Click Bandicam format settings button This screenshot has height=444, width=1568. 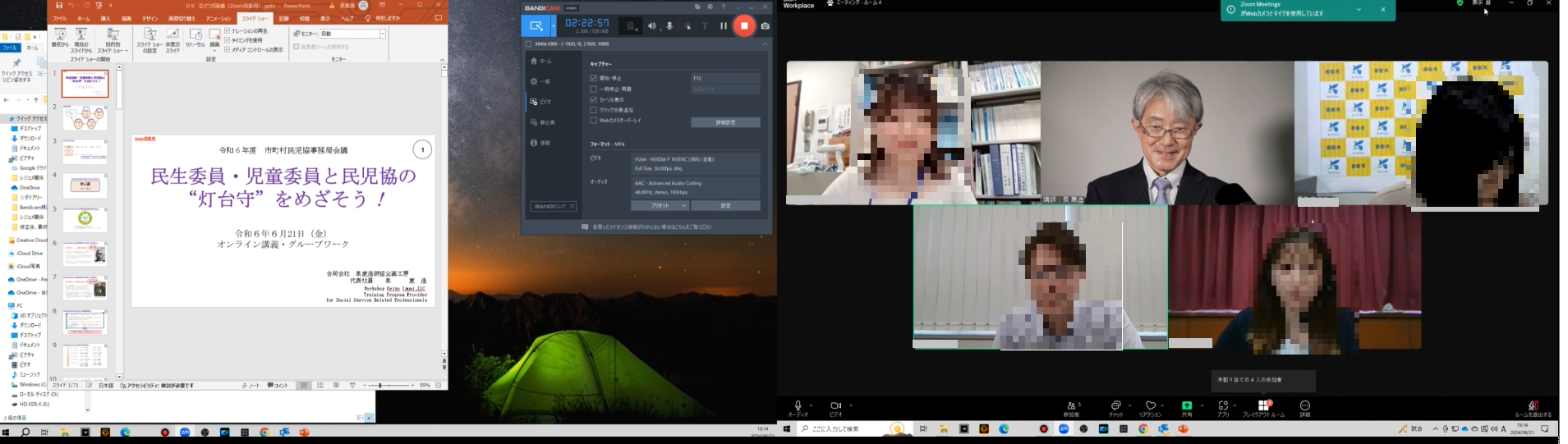pos(725,206)
